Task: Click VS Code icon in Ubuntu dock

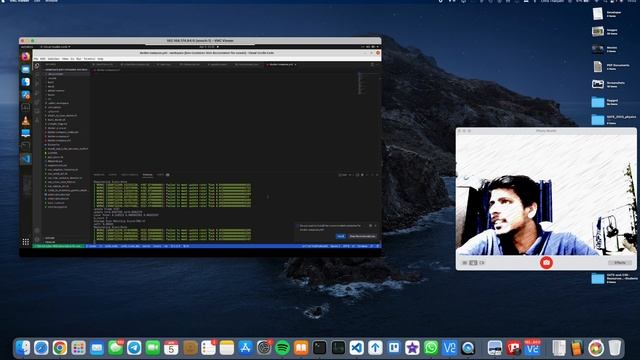Action: coord(25,159)
